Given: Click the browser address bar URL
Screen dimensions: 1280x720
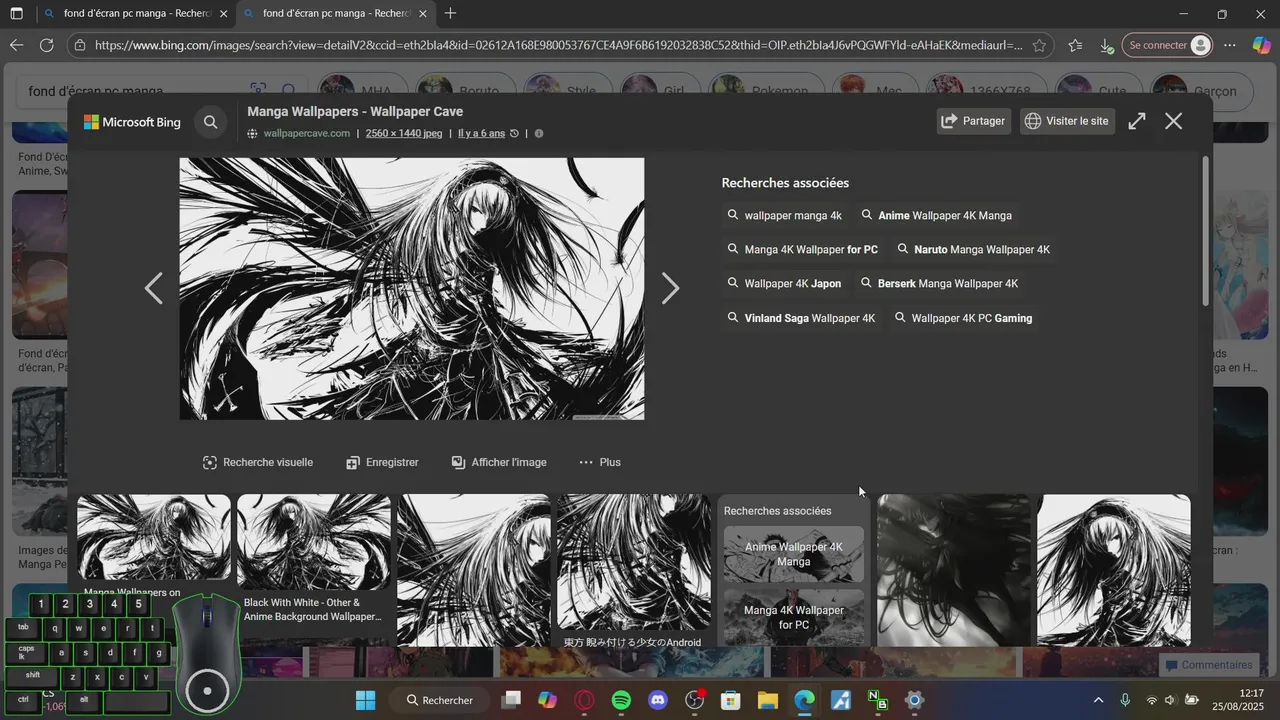Looking at the screenshot, I should (x=558, y=45).
